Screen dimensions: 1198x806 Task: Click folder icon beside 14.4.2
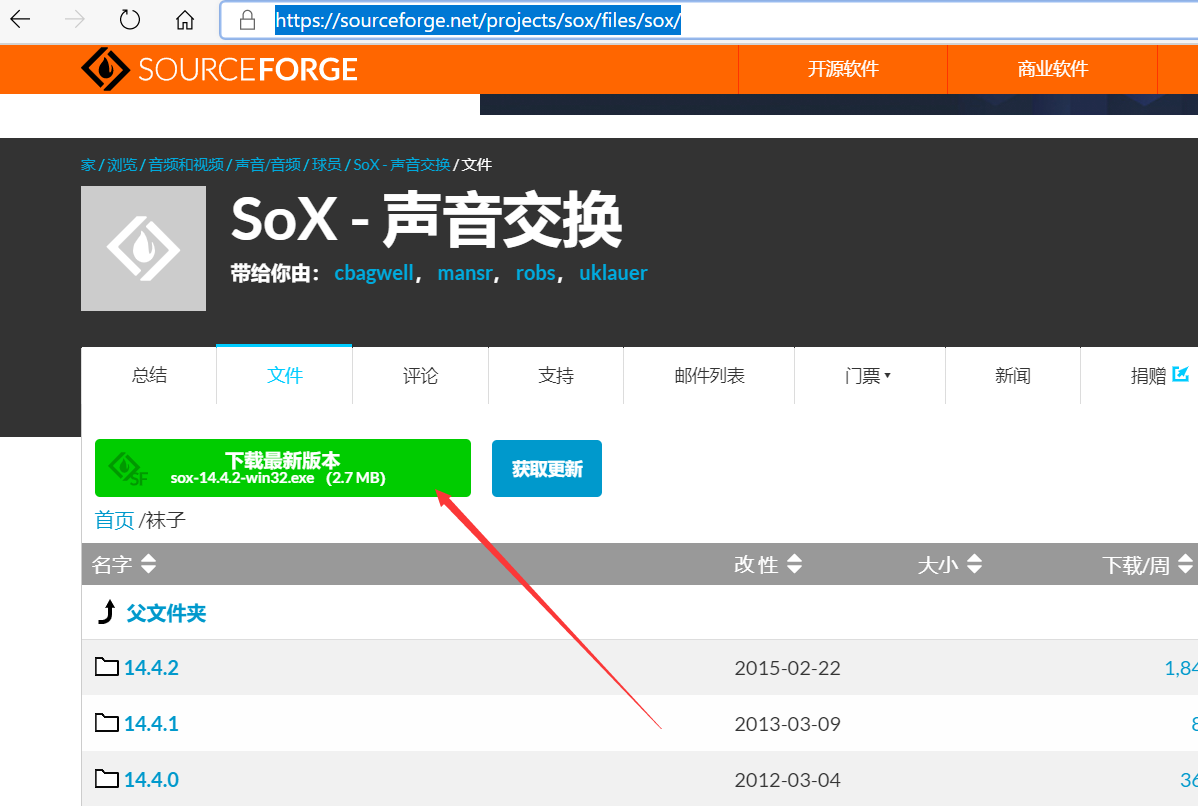(107, 667)
